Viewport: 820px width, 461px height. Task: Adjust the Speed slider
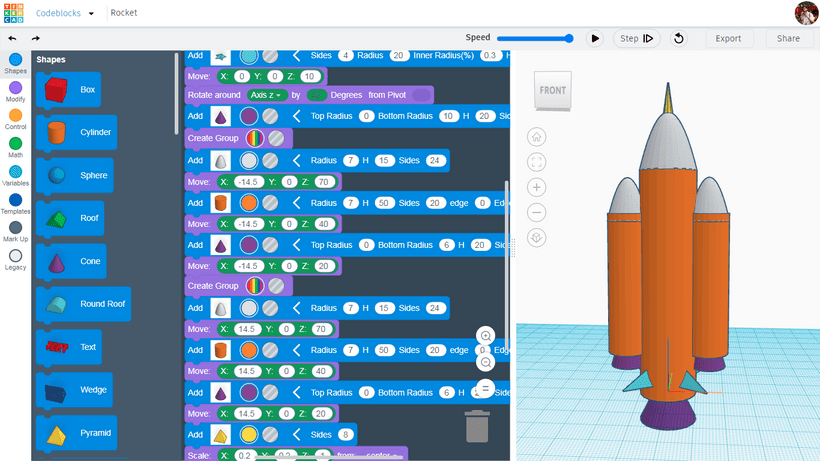(534, 38)
